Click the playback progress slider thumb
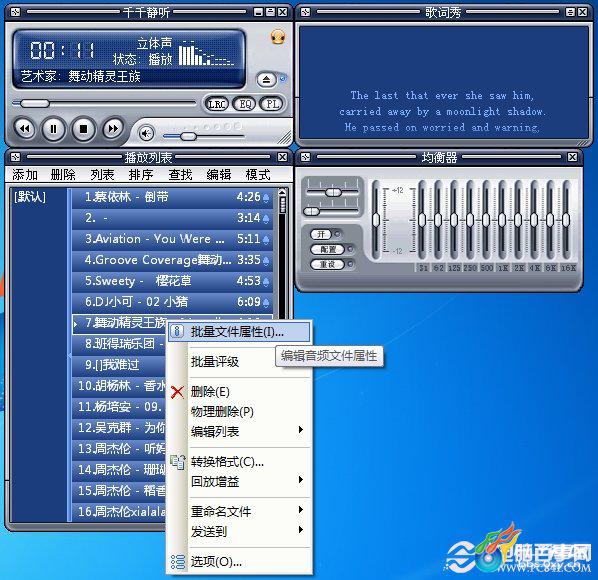This screenshot has width=598, height=580. tap(34, 103)
